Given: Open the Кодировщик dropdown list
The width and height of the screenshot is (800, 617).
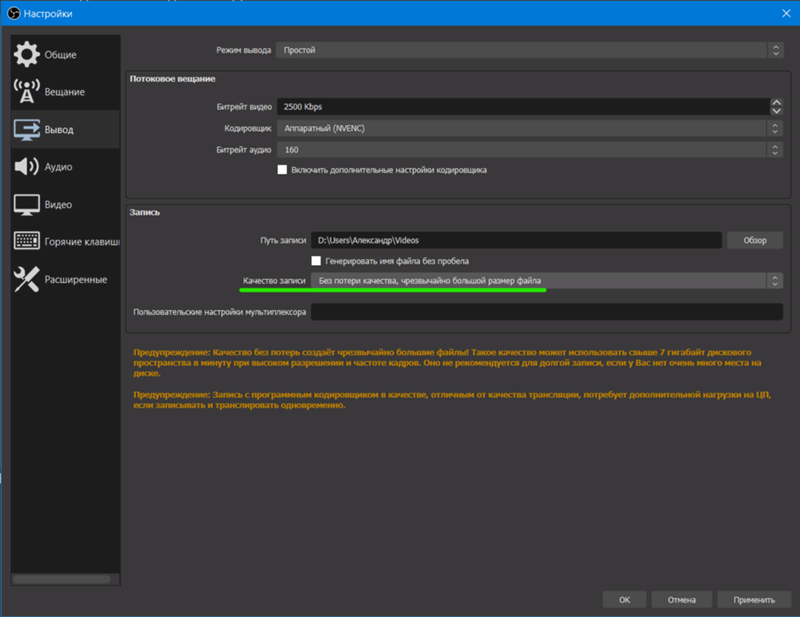Looking at the screenshot, I should 529,128.
